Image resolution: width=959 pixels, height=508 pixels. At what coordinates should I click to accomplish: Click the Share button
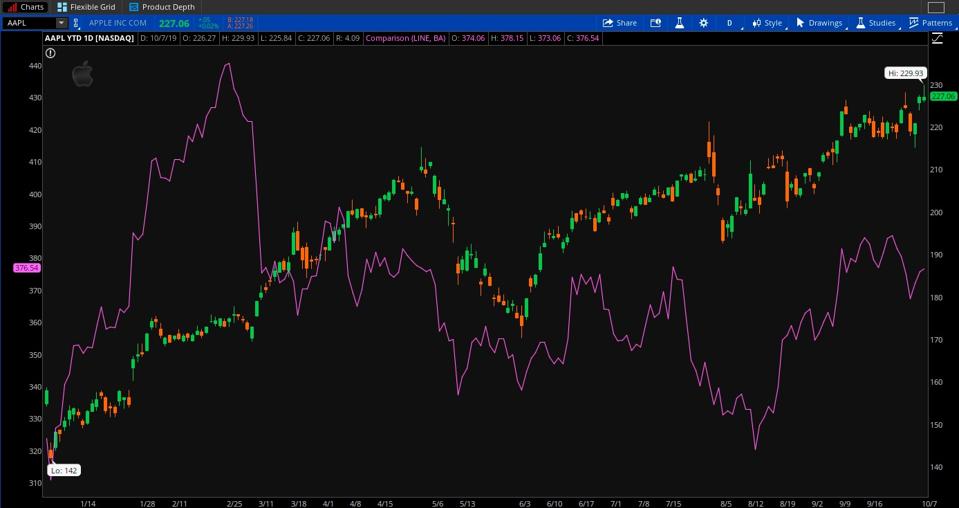620,23
